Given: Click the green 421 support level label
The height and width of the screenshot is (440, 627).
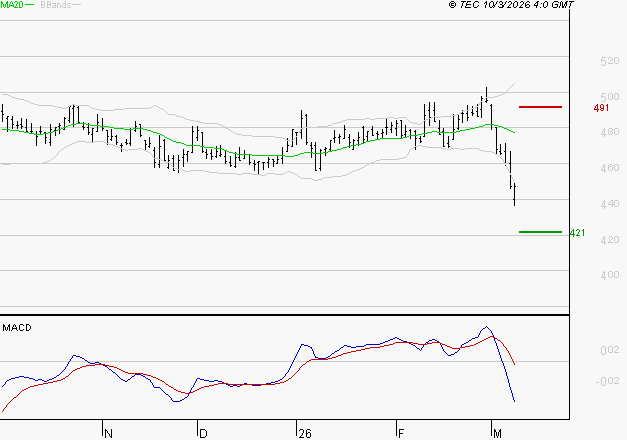Looking at the screenshot, I should (x=577, y=232).
